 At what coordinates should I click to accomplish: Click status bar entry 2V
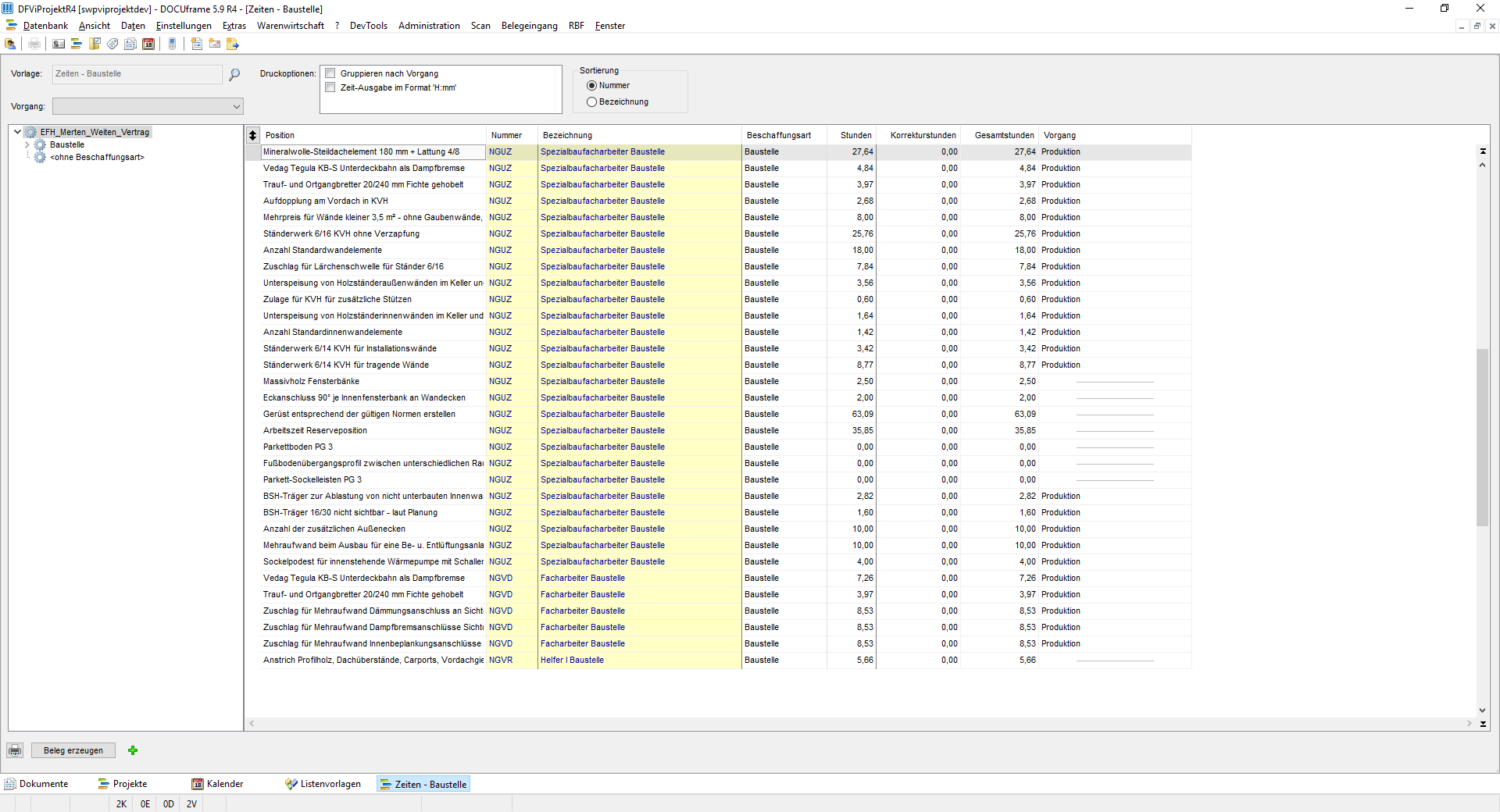point(191,803)
